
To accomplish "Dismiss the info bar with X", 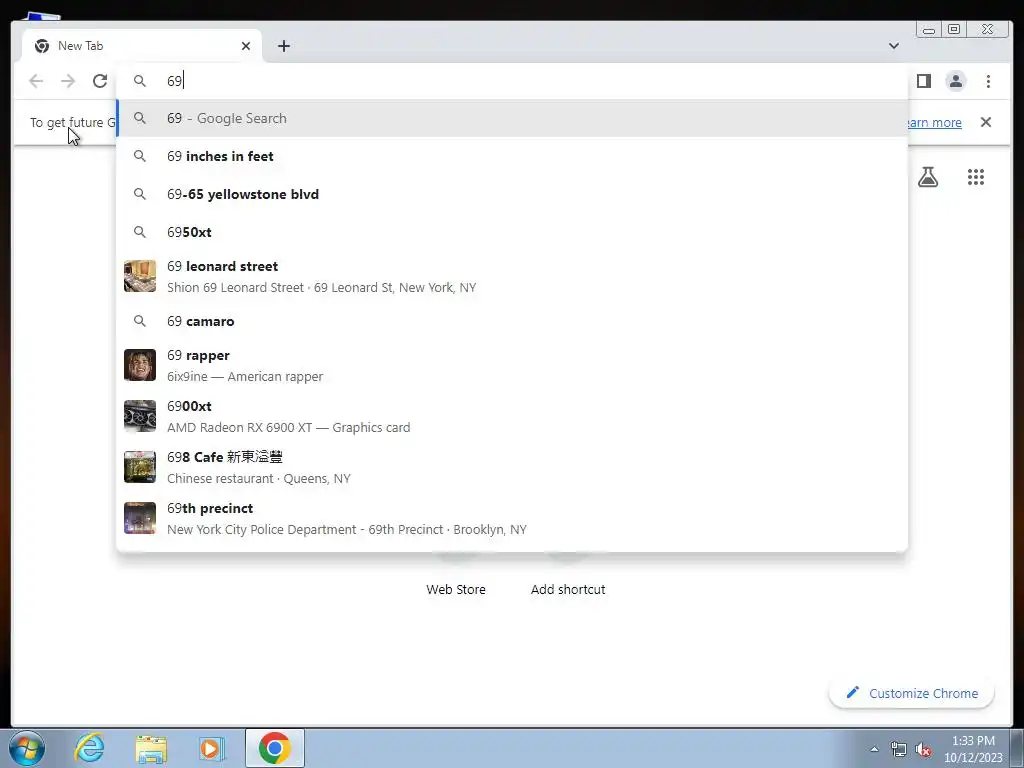I will 985,122.
